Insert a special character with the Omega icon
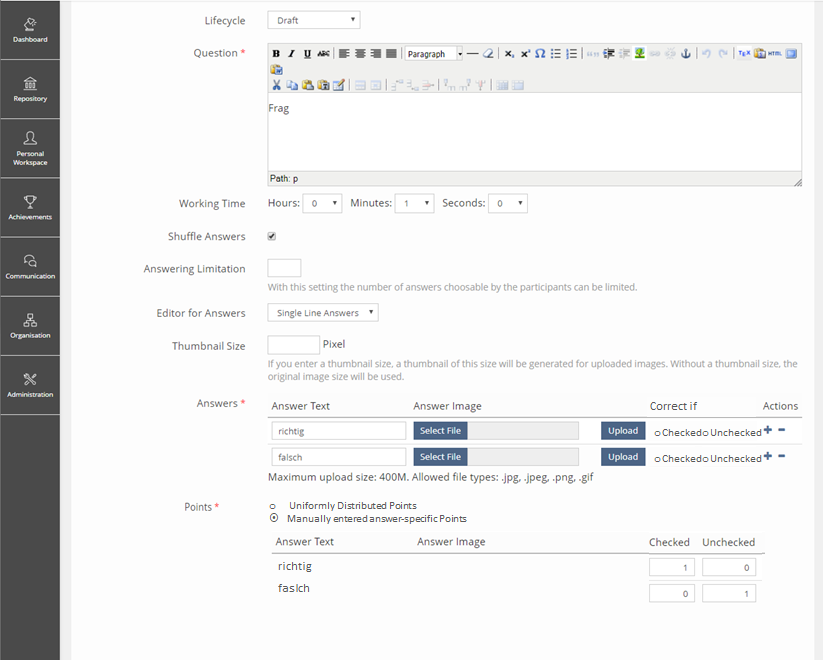The width and height of the screenshot is (823, 660). tap(540, 54)
